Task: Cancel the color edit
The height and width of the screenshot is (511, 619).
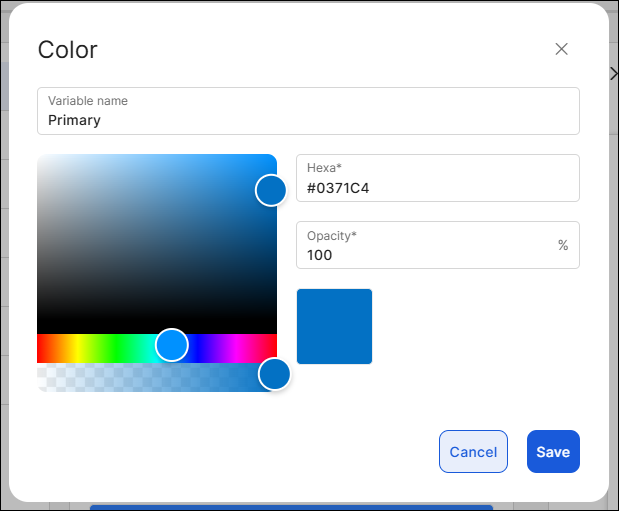Action: click(473, 451)
